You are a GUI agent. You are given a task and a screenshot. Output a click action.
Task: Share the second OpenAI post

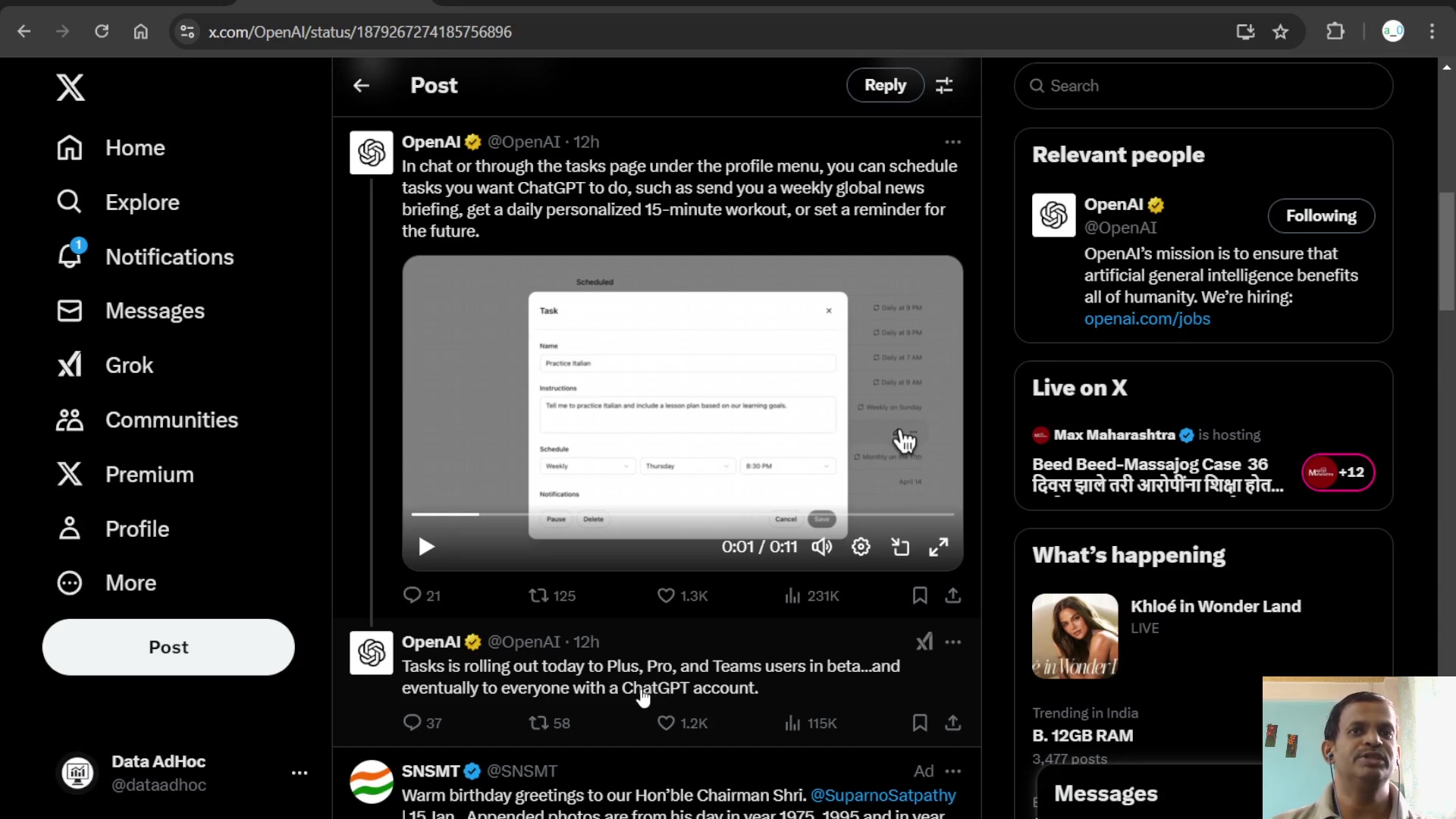pos(953,723)
